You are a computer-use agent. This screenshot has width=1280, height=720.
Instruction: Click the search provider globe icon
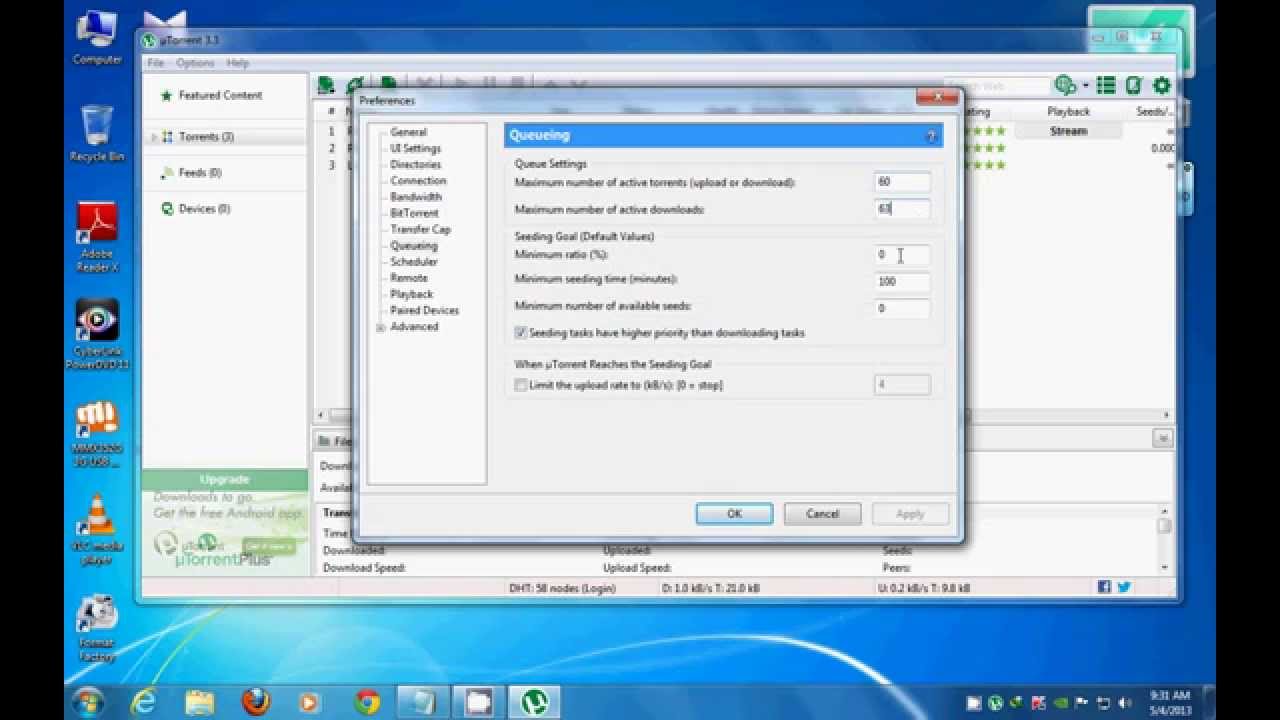tap(1065, 86)
